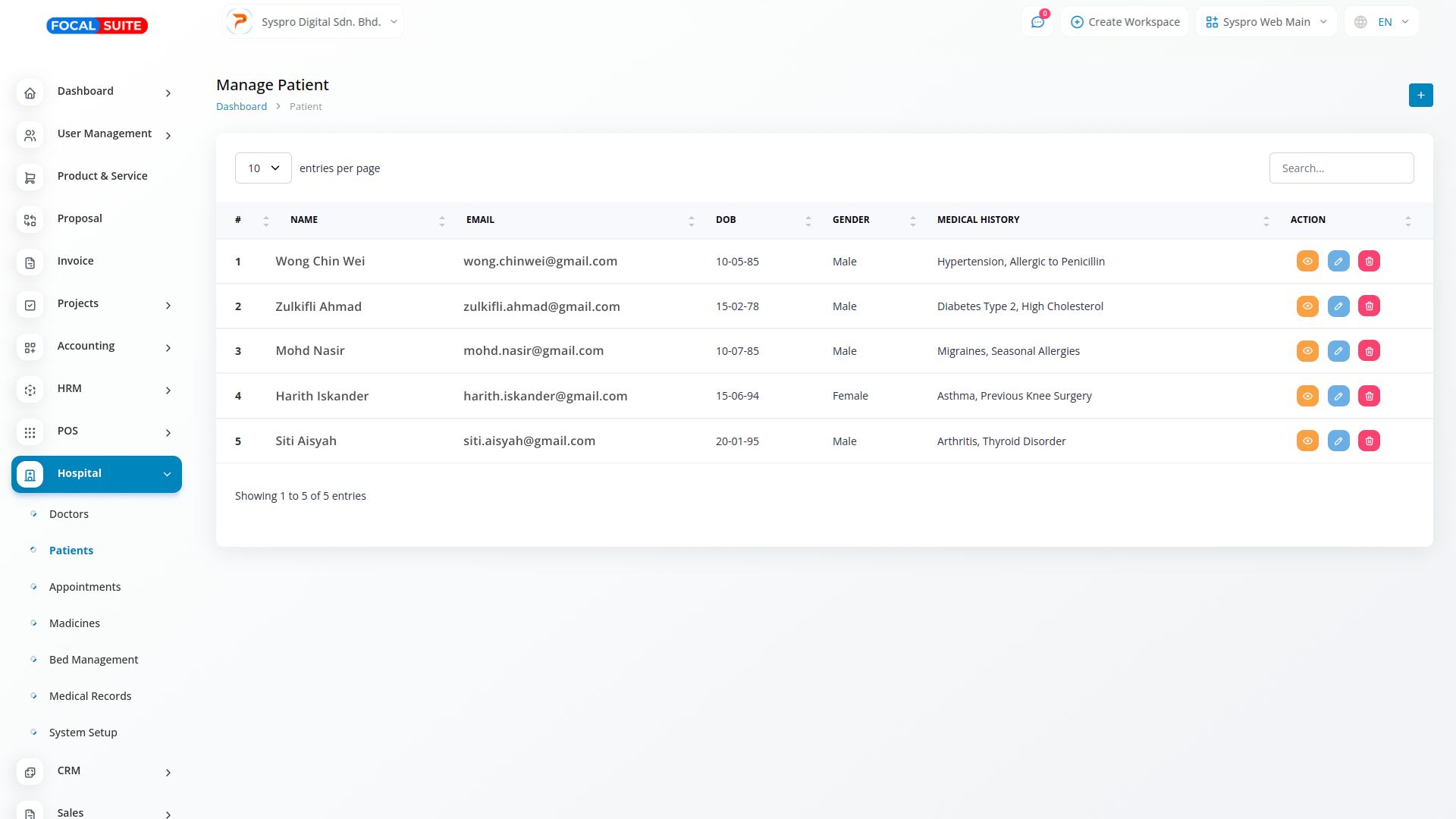
Task: Click the Invoice sidebar icon
Action: pyautogui.click(x=30, y=262)
